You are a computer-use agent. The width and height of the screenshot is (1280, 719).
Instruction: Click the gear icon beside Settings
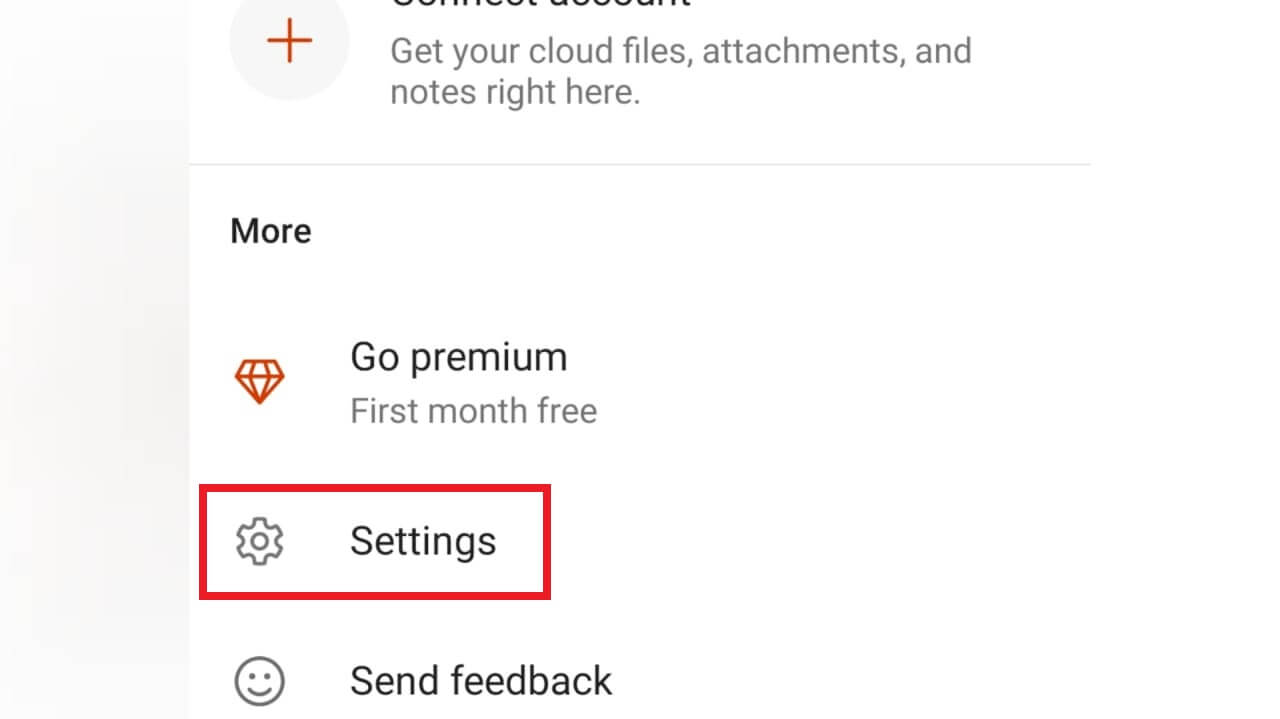click(x=260, y=541)
